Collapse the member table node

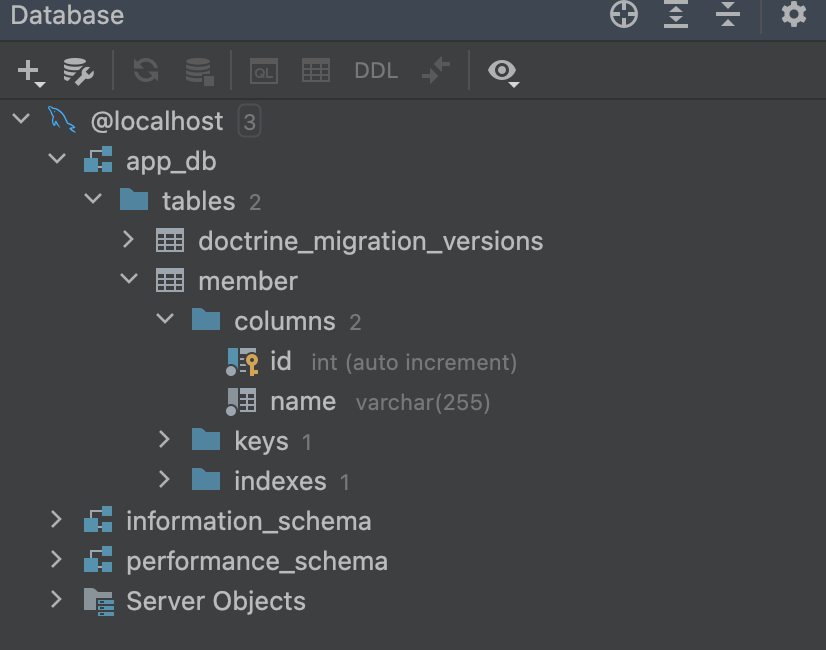[128, 280]
